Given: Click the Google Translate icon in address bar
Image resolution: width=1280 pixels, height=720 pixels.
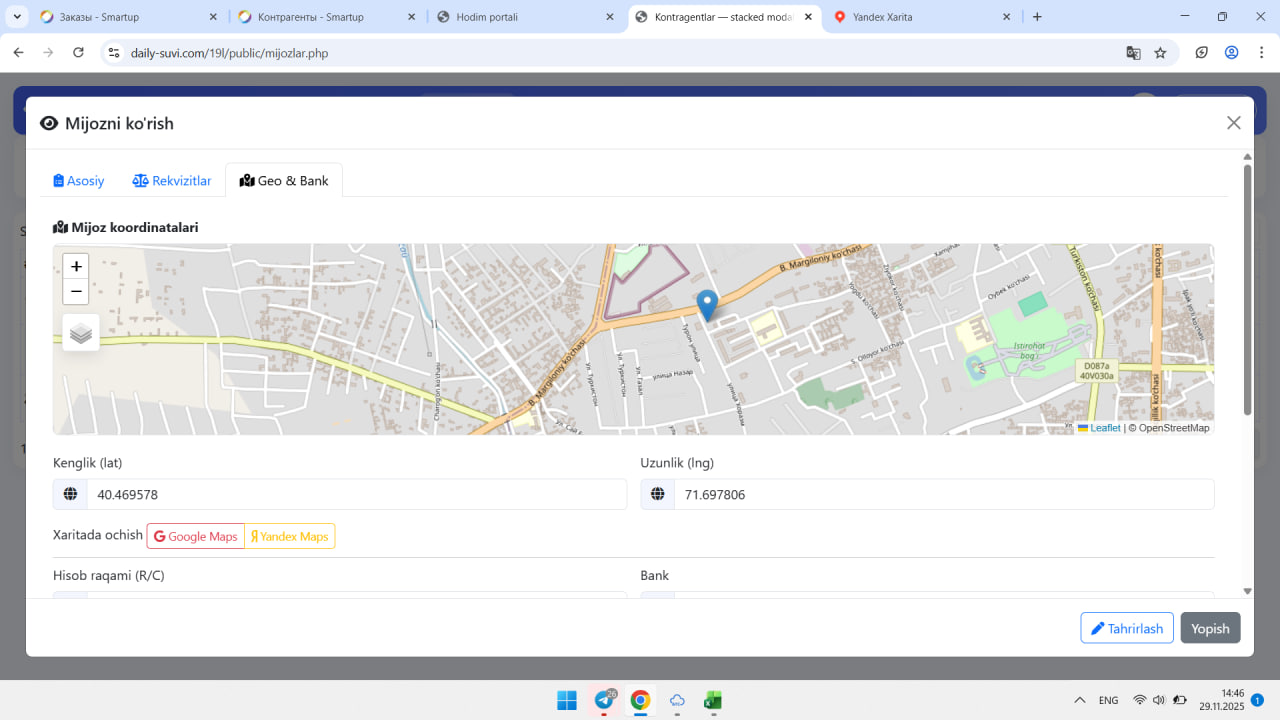Looking at the screenshot, I should coord(1133,53).
